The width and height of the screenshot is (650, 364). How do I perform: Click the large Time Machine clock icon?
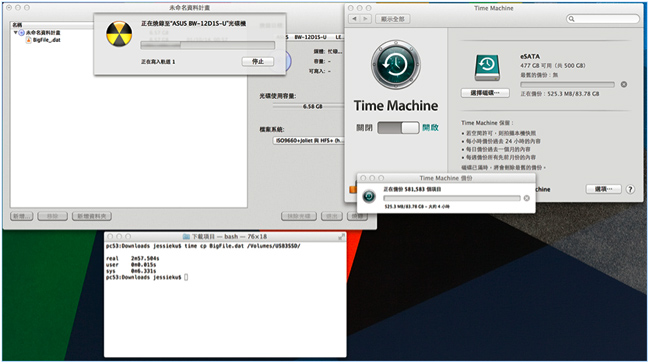pyautogui.click(x=395, y=65)
